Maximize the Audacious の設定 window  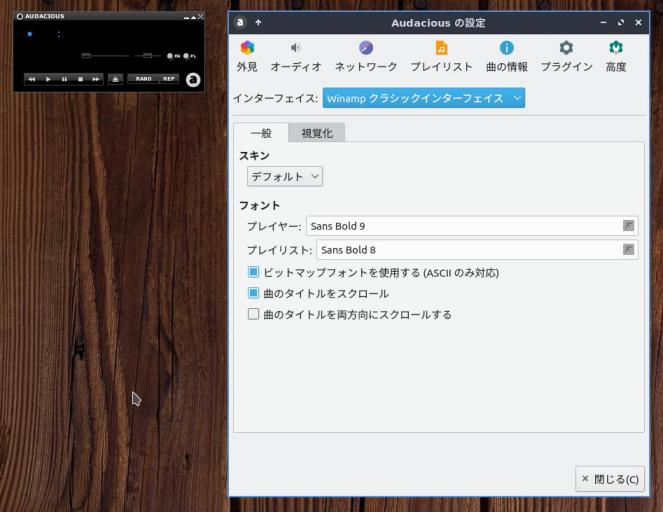(x=621, y=22)
